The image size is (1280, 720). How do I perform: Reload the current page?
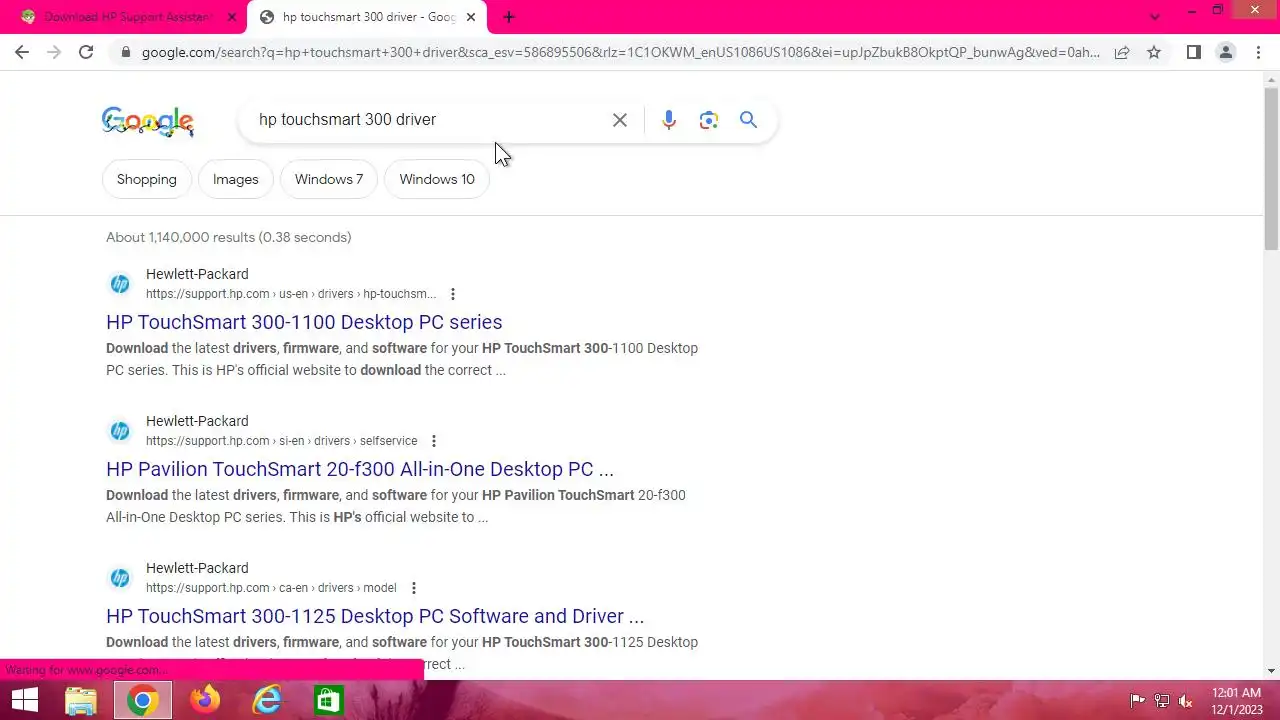click(86, 52)
